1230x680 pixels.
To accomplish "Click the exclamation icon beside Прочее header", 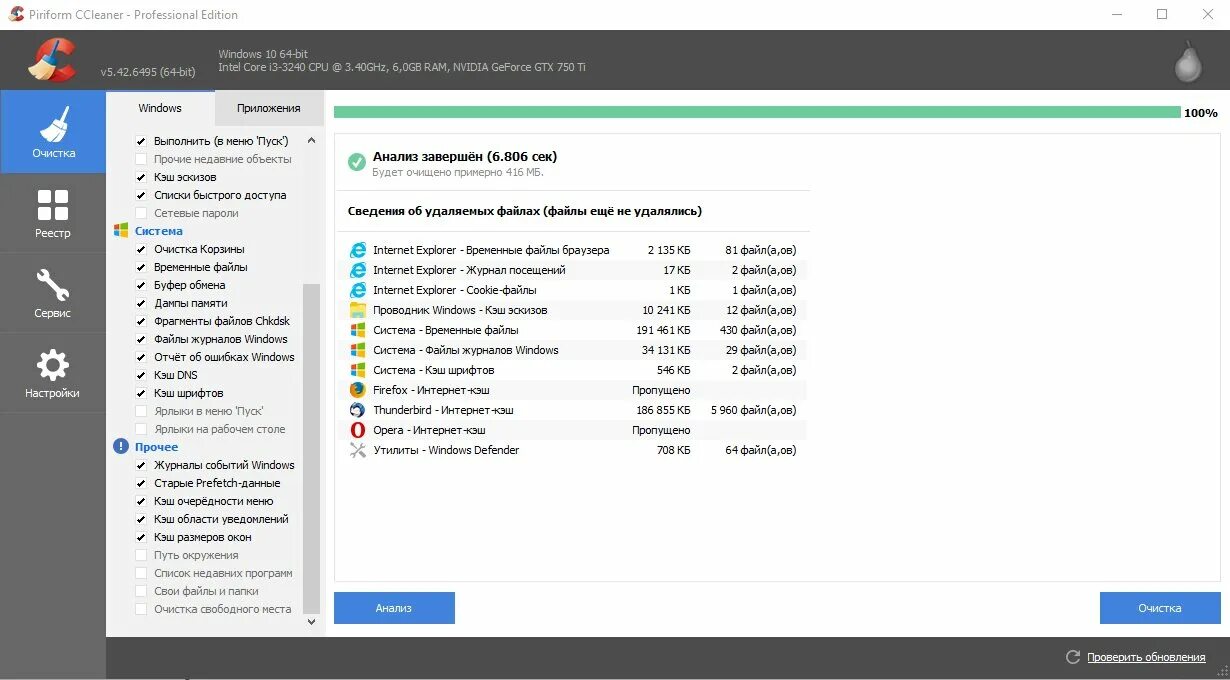I will point(121,447).
